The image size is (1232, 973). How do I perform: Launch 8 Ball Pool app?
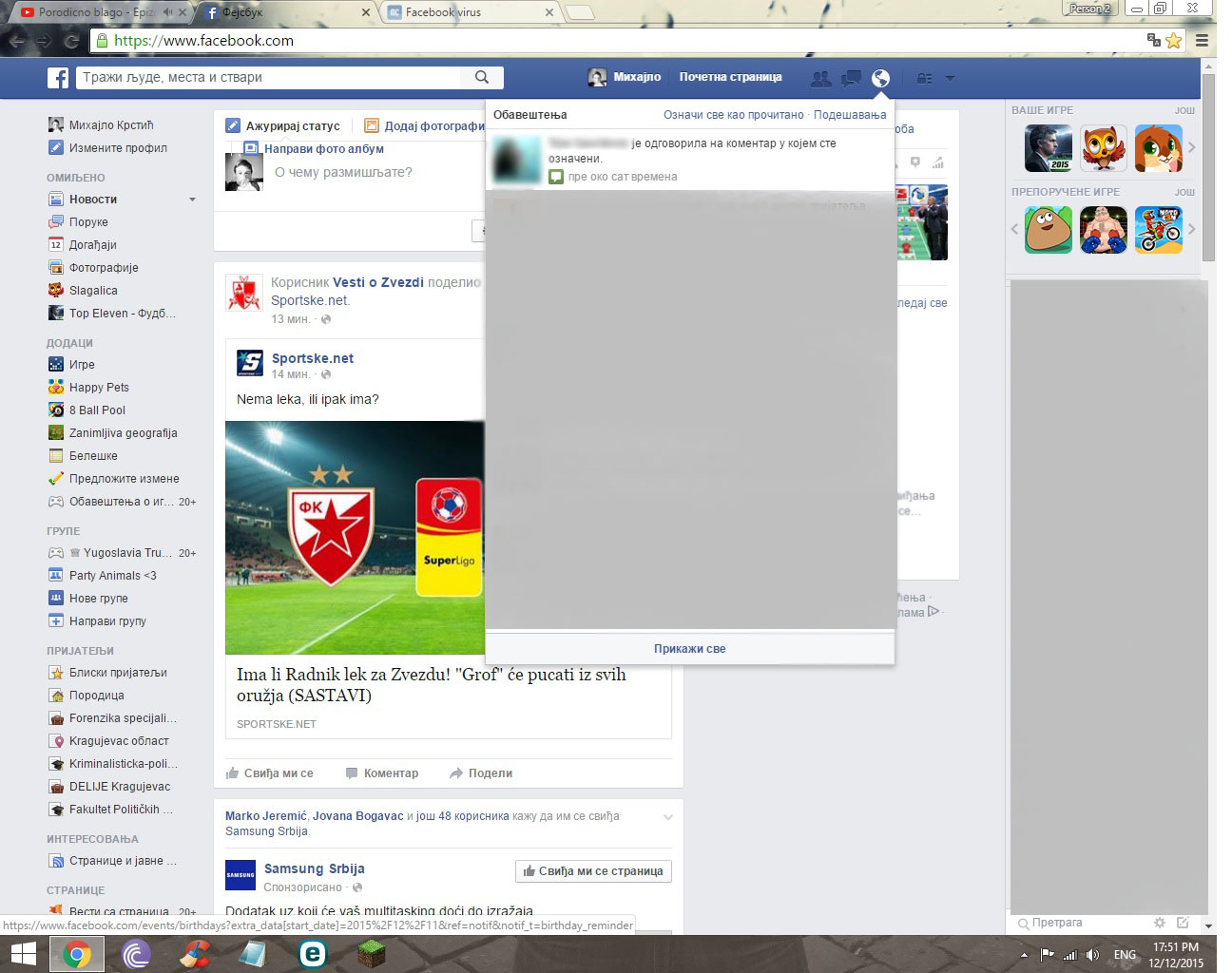pyautogui.click(x=87, y=410)
